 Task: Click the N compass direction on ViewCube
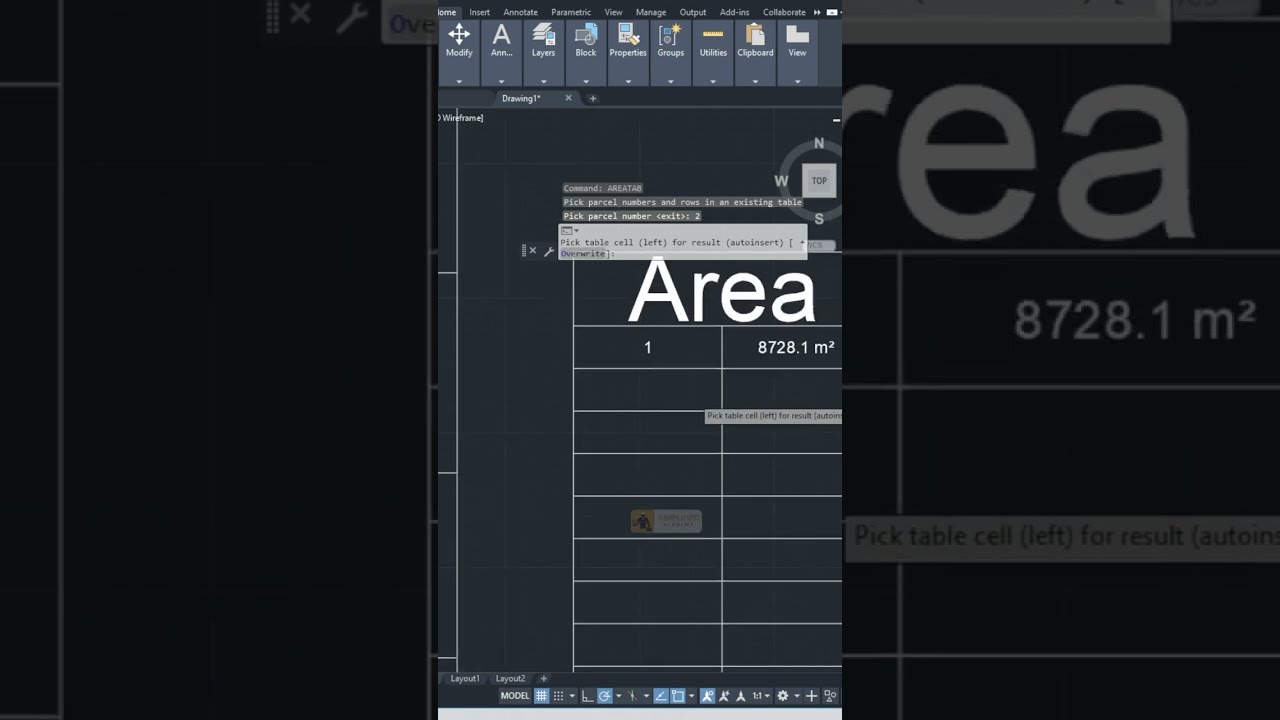click(x=819, y=144)
